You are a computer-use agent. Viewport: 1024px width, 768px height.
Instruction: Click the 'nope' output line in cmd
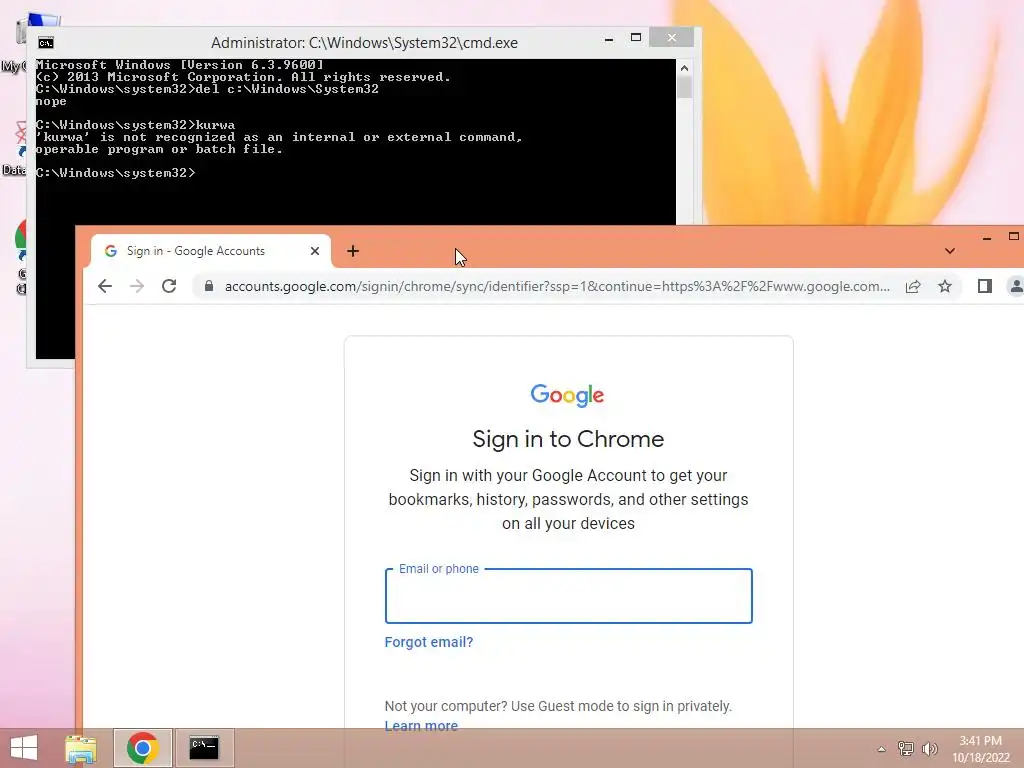(x=51, y=101)
